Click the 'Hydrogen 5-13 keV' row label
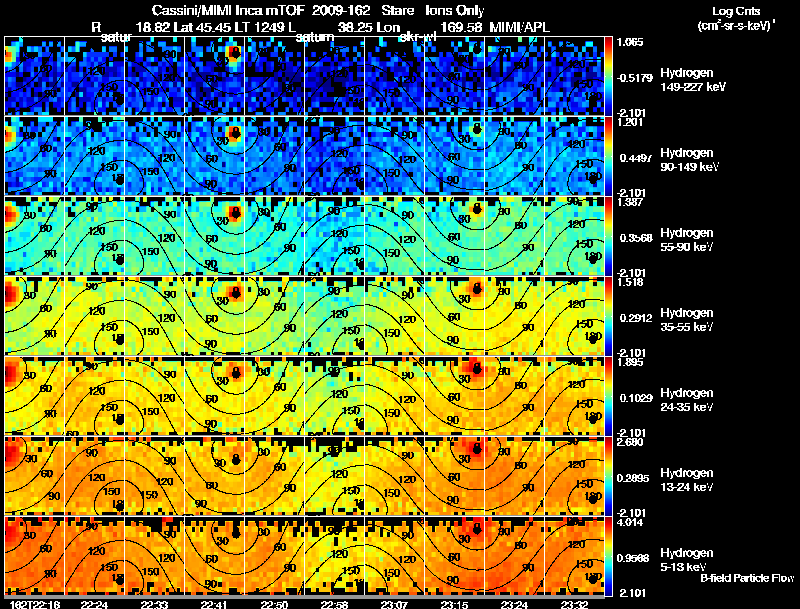Viewport: 800px width, 609px height. (687, 560)
